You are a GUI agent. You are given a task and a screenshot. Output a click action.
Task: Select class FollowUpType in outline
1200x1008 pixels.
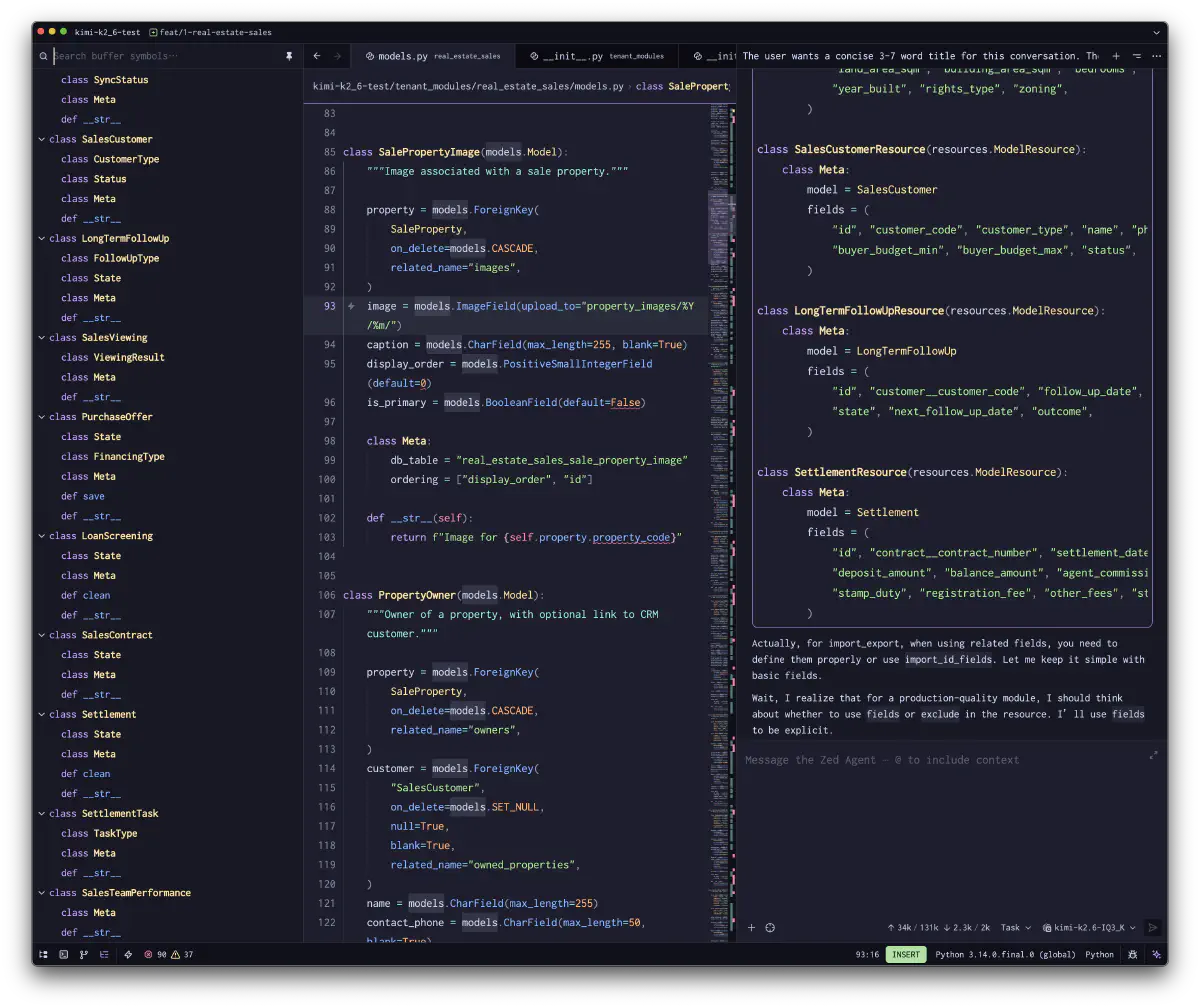pos(110,258)
